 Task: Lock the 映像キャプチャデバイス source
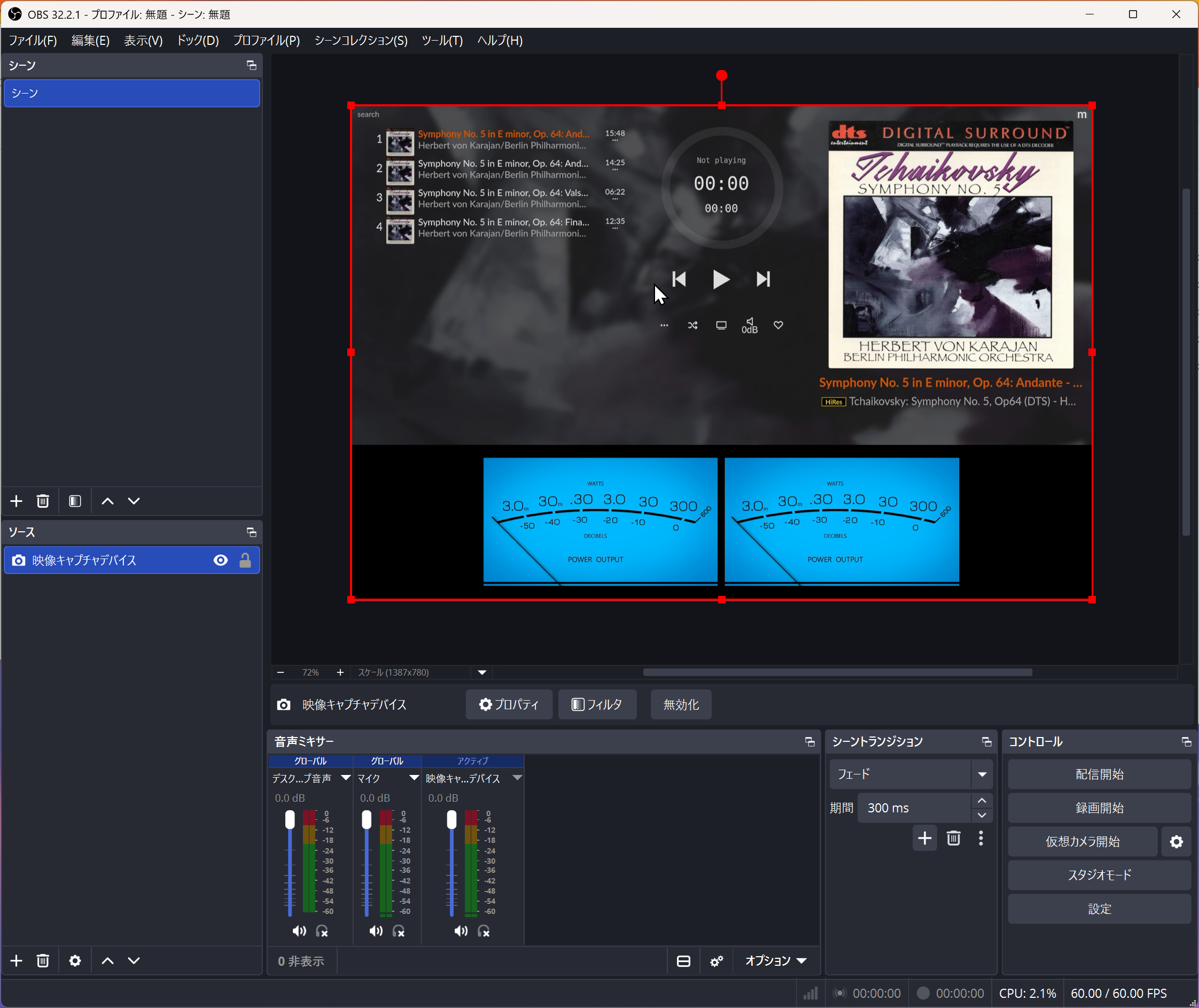pos(245,560)
